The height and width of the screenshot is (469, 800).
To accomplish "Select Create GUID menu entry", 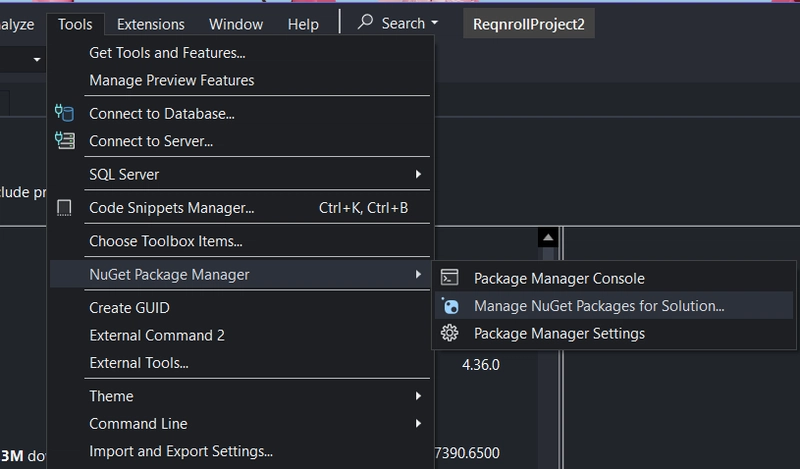I will tap(129, 308).
